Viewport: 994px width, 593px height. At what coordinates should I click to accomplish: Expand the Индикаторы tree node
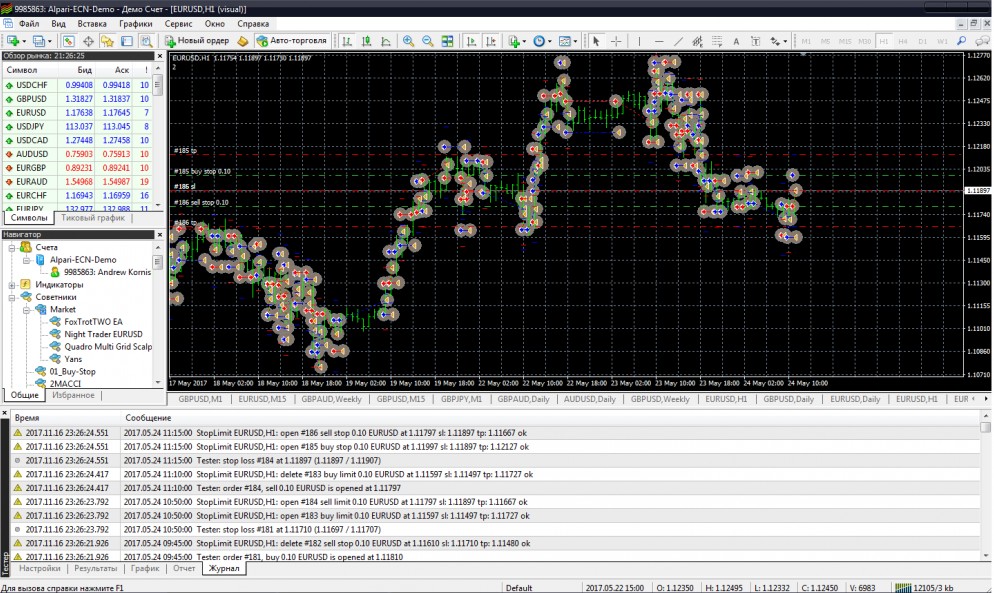coord(12,284)
